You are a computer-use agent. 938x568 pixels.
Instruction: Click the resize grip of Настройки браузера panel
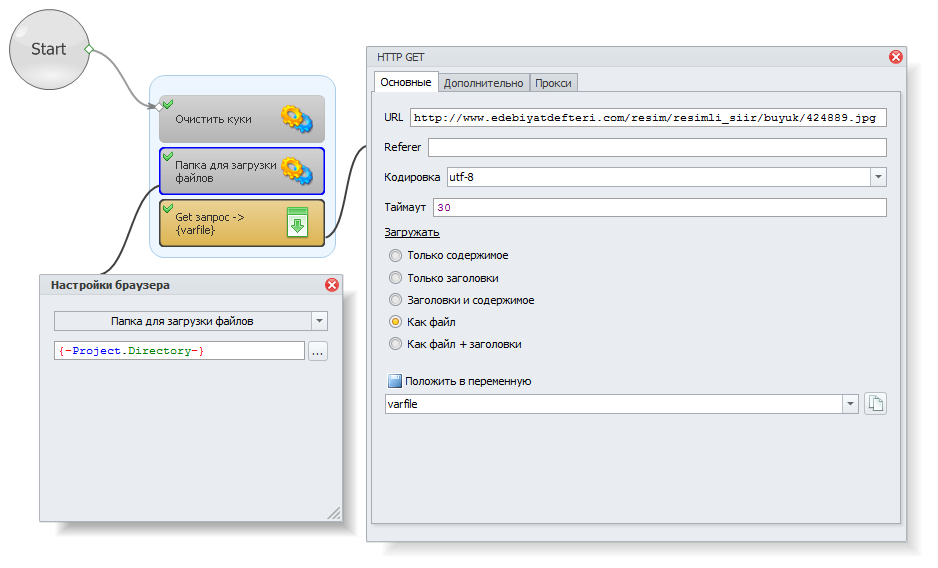[x=334, y=513]
